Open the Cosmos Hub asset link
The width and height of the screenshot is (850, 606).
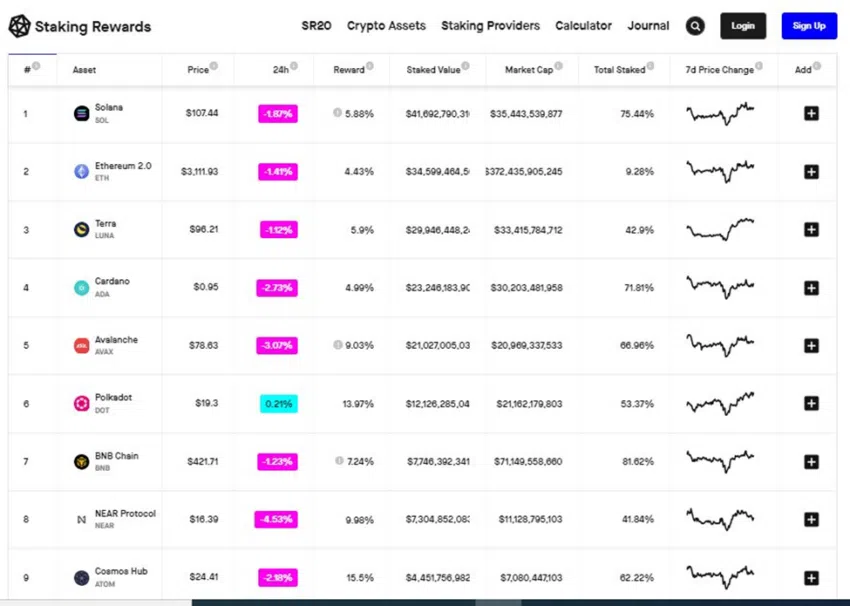click(x=121, y=571)
